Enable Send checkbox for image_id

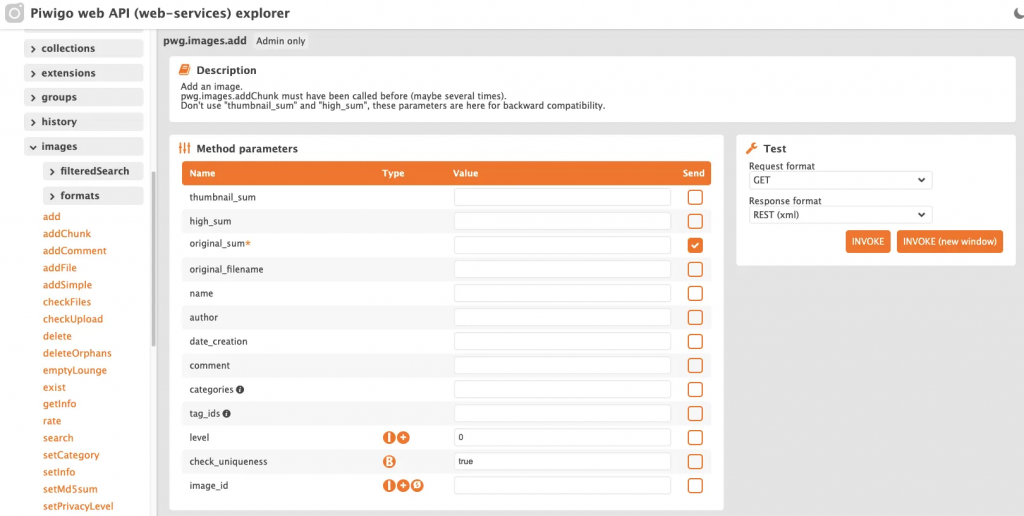(695, 485)
